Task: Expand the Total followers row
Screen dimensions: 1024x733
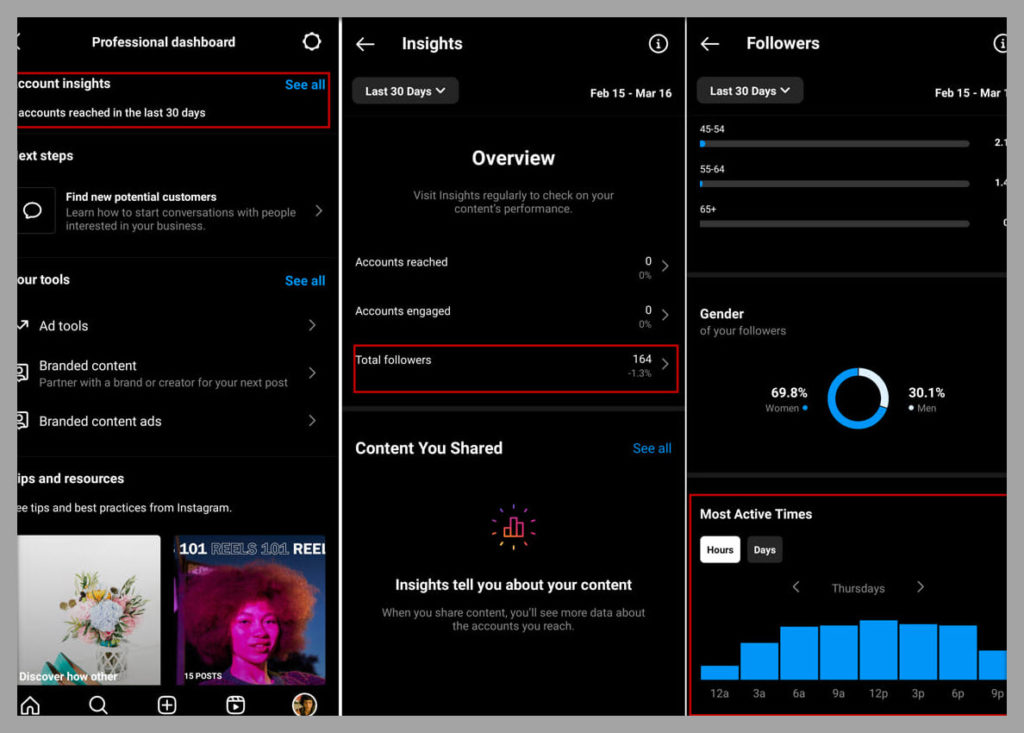Action: point(515,365)
